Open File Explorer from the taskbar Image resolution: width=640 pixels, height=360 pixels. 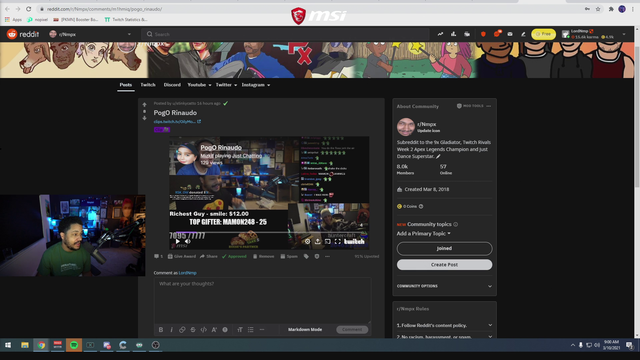pos(25,345)
